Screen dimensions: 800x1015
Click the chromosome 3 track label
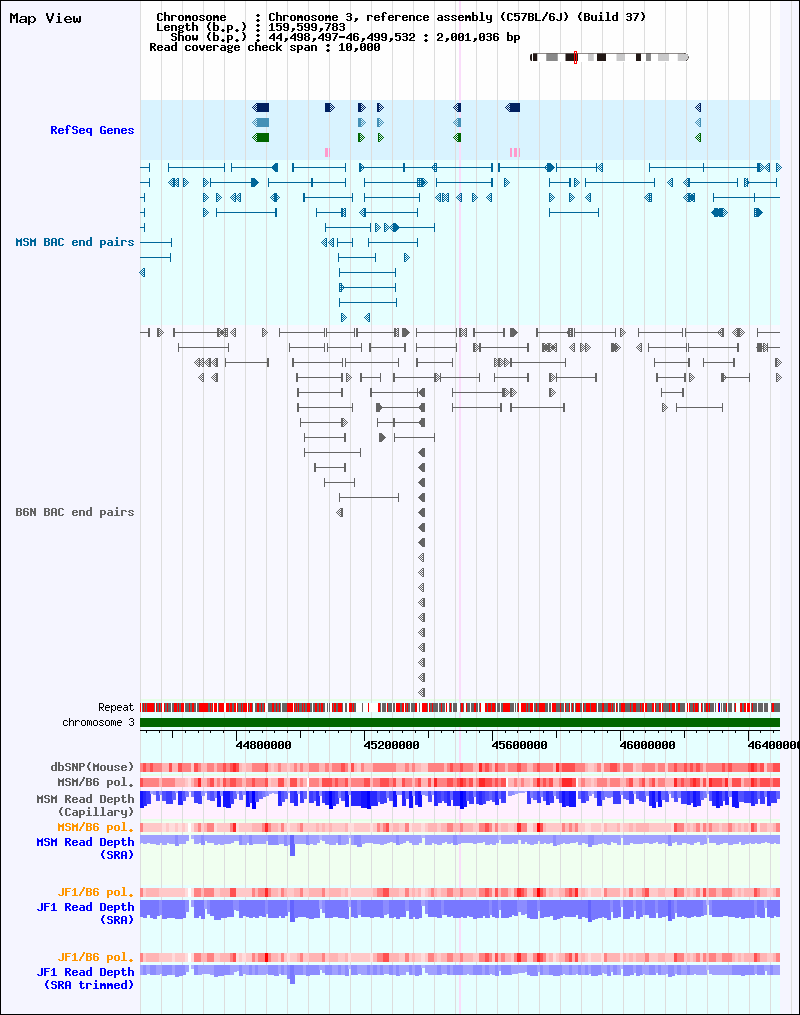point(98,722)
